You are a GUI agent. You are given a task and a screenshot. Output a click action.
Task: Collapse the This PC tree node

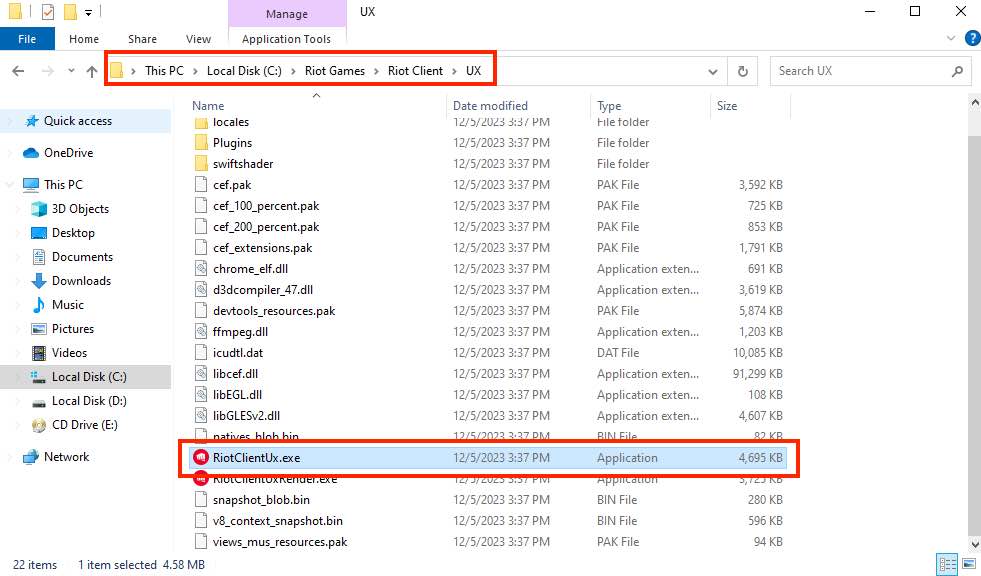click(9, 184)
